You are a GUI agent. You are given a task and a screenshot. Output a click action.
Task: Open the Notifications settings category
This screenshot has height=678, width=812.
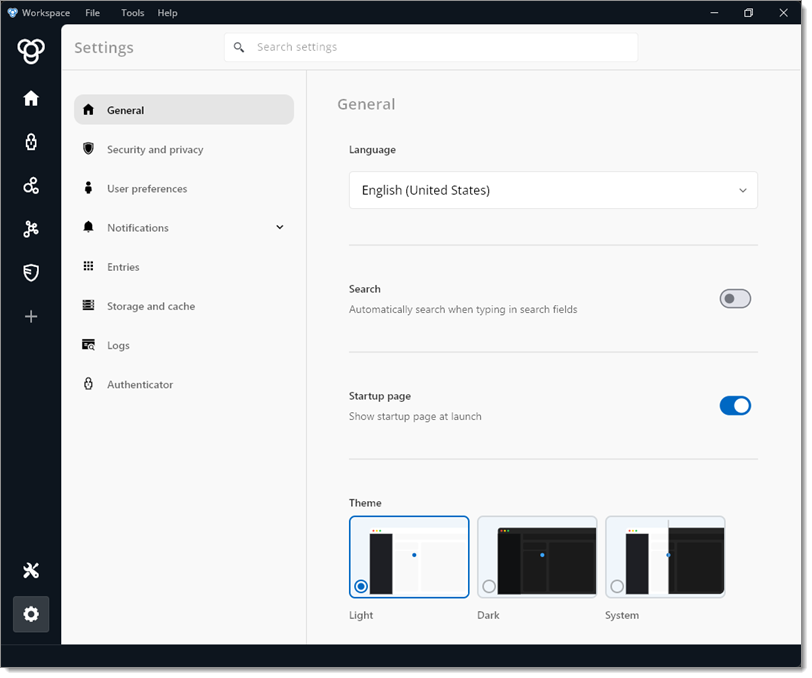click(x=184, y=227)
